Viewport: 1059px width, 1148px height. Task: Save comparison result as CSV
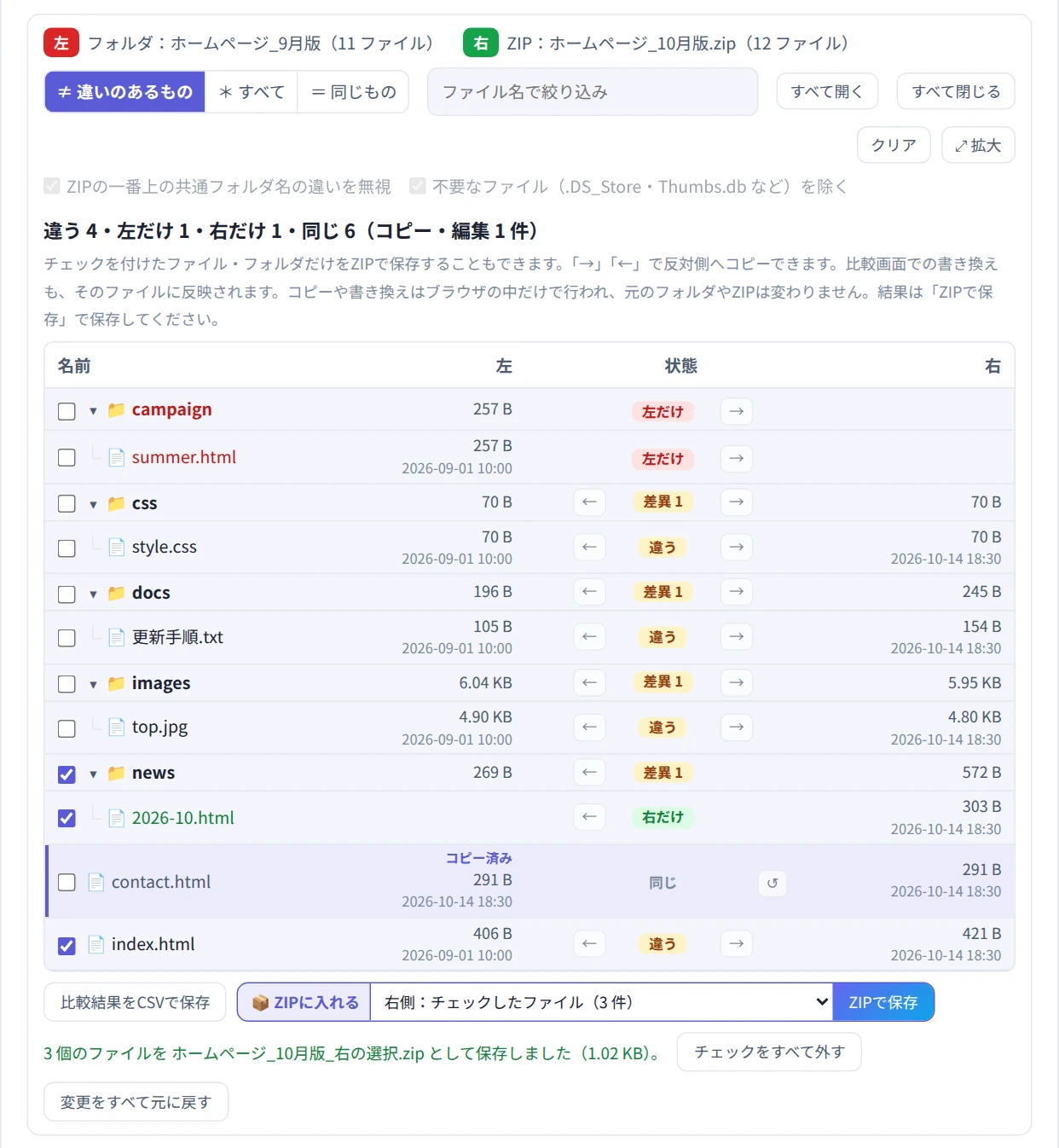135,1002
